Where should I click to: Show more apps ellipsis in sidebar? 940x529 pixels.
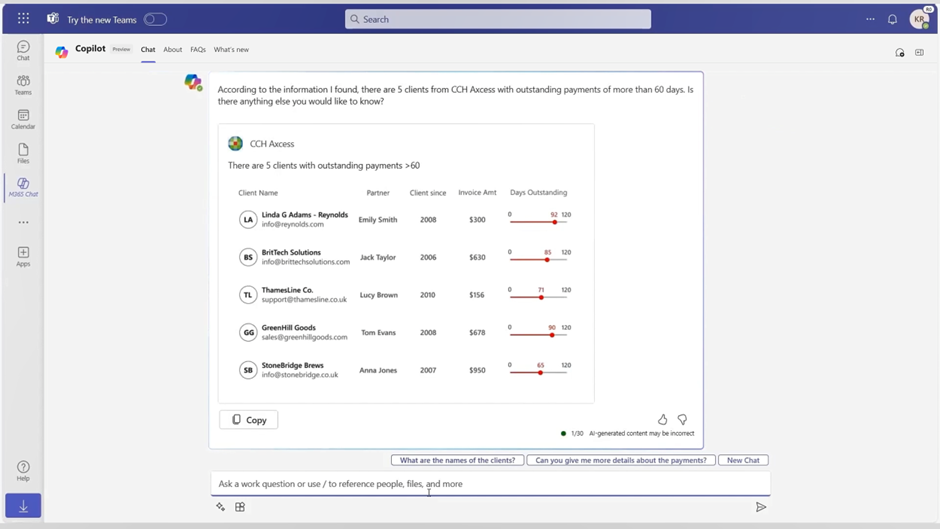(23, 222)
